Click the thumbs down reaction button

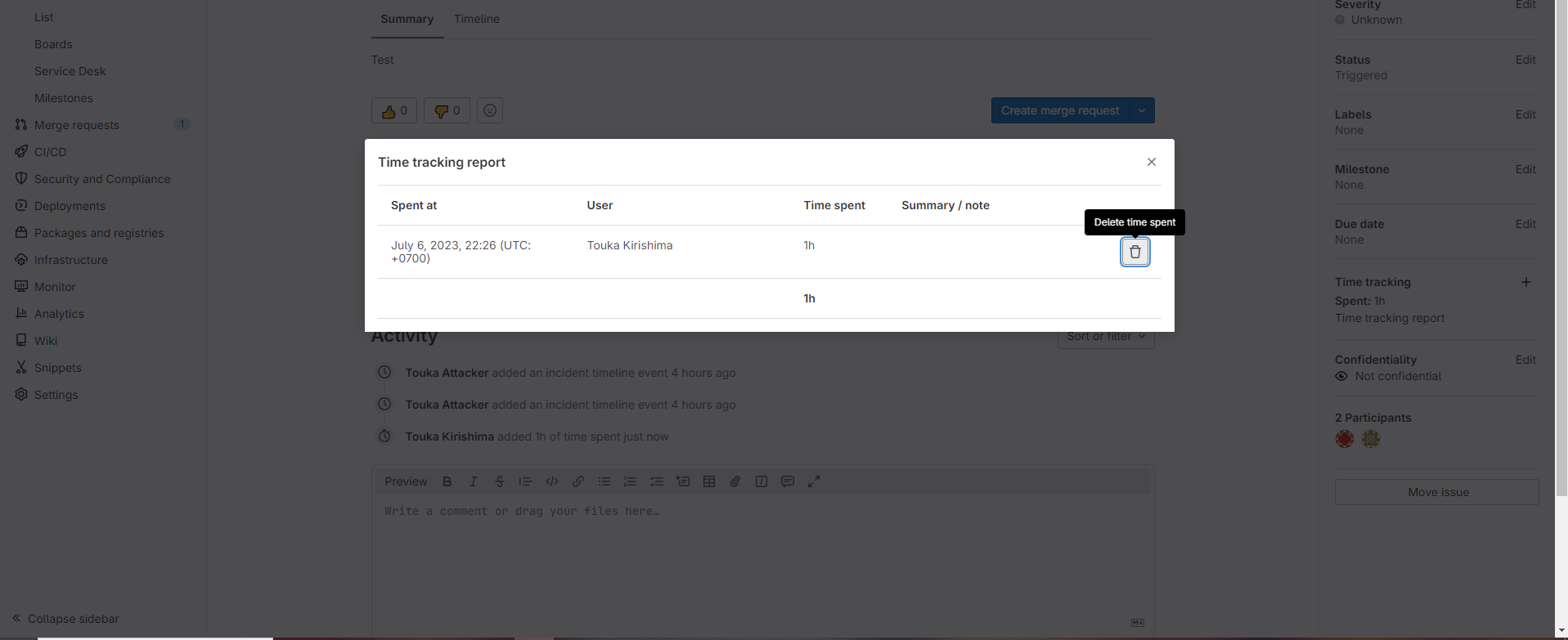coord(447,110)
